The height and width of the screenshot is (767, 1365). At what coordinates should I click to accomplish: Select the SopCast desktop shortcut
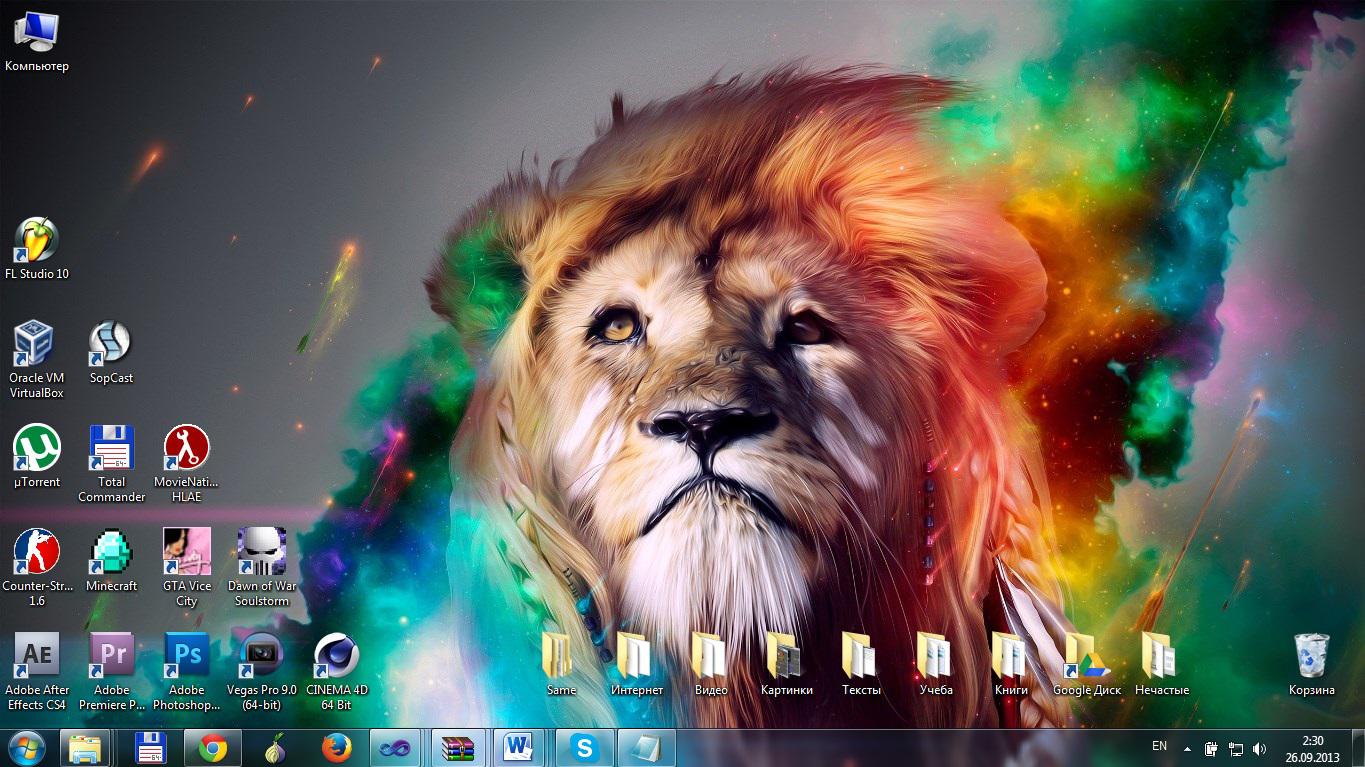(111, 354)
